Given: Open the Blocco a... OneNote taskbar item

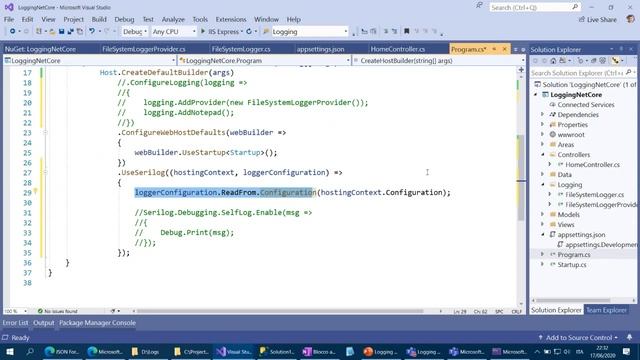Looking at the screenshot, I should click(x=319, y=351).
